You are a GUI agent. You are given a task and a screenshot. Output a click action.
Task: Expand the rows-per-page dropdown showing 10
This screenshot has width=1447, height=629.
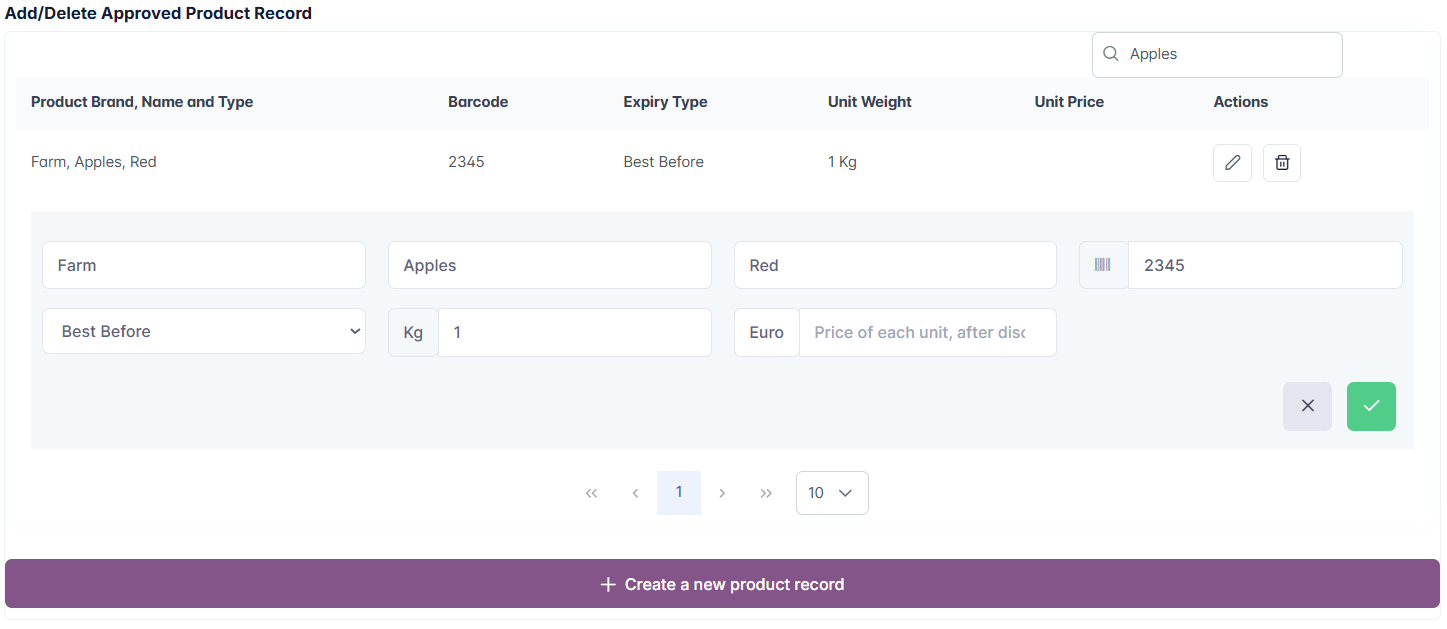tap(831, 493)
